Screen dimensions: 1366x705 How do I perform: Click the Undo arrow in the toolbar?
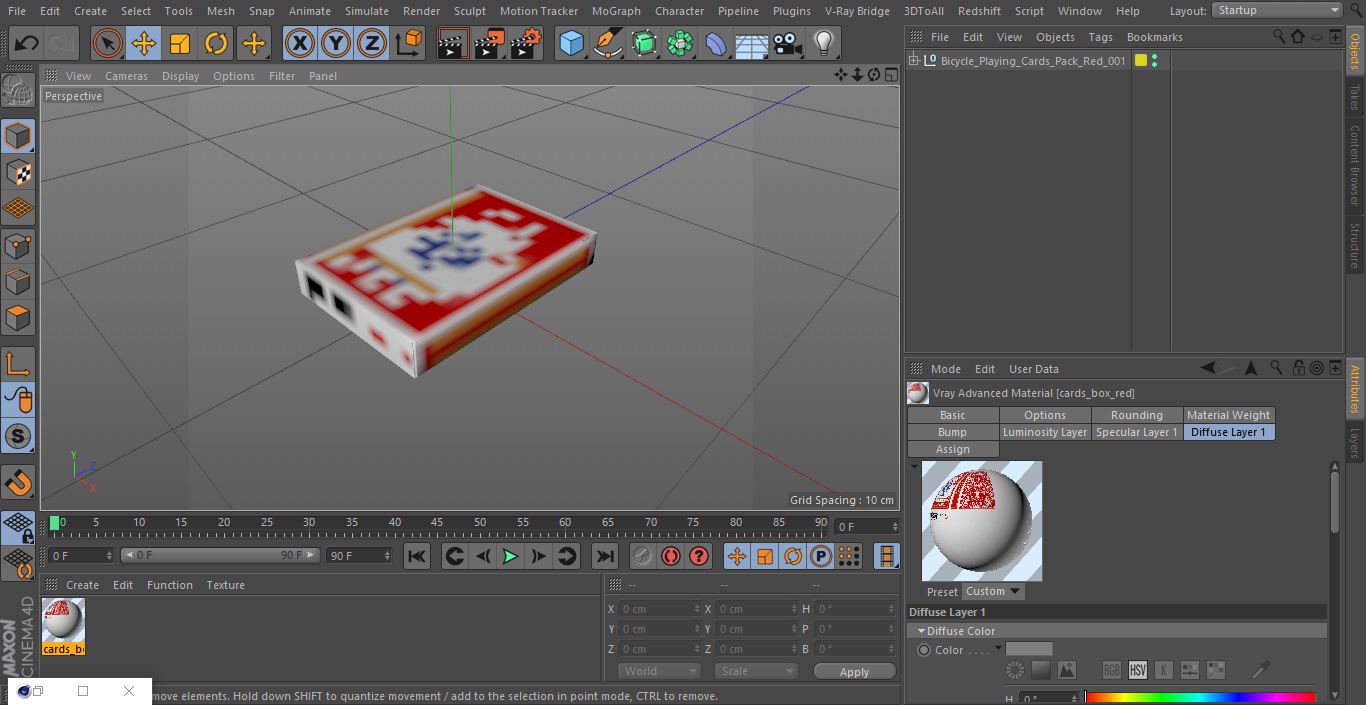26,44
